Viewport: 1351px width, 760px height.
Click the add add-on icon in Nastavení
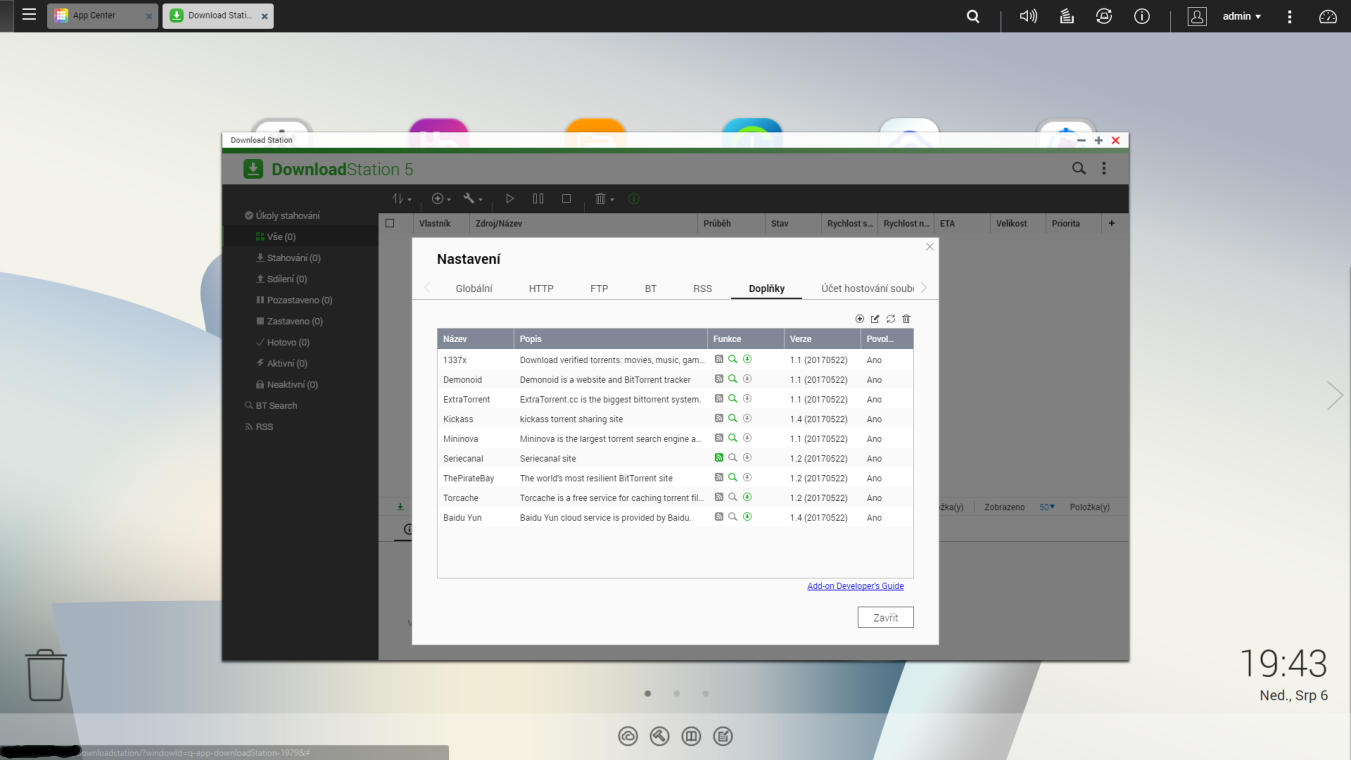pos(859,319)
